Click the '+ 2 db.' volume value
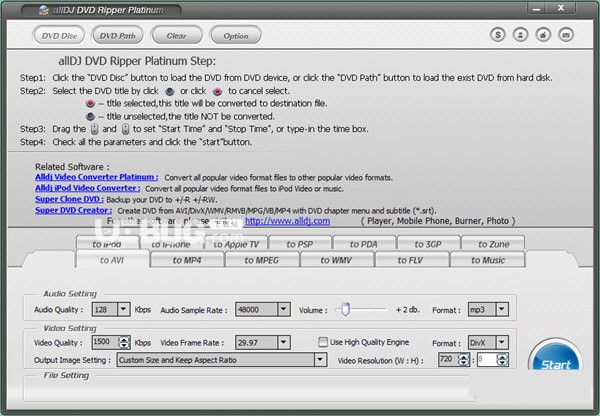 point(408,310)
